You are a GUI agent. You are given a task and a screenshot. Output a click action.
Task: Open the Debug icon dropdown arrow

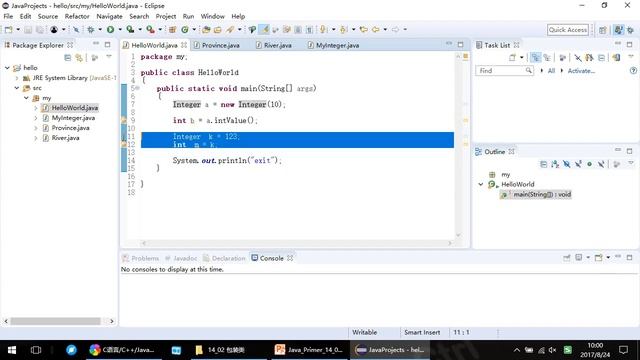[x=100, y=29]
